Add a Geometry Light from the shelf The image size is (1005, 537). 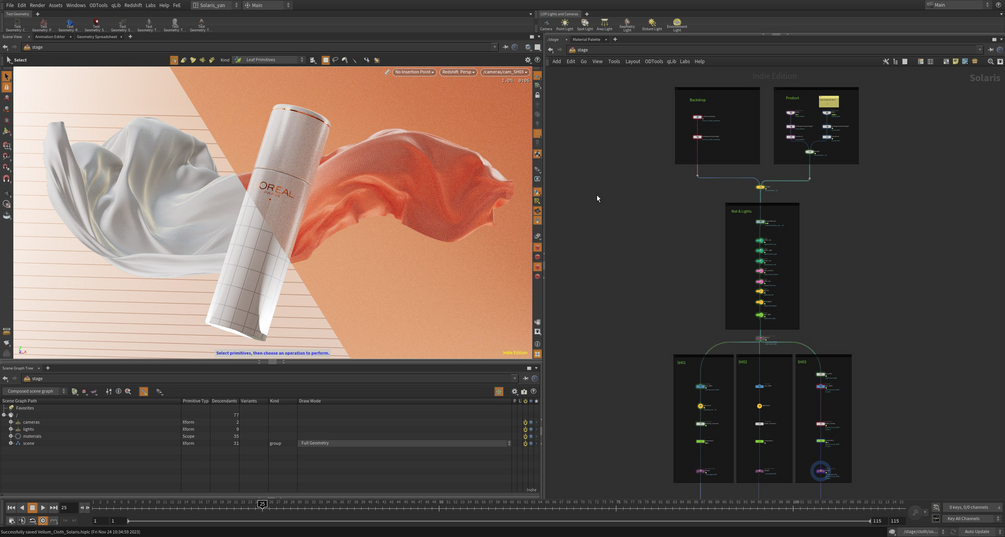pos(627,25)
